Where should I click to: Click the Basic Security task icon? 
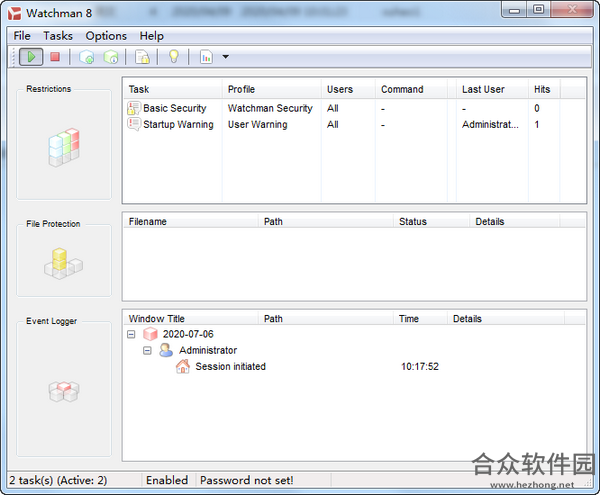134,108
